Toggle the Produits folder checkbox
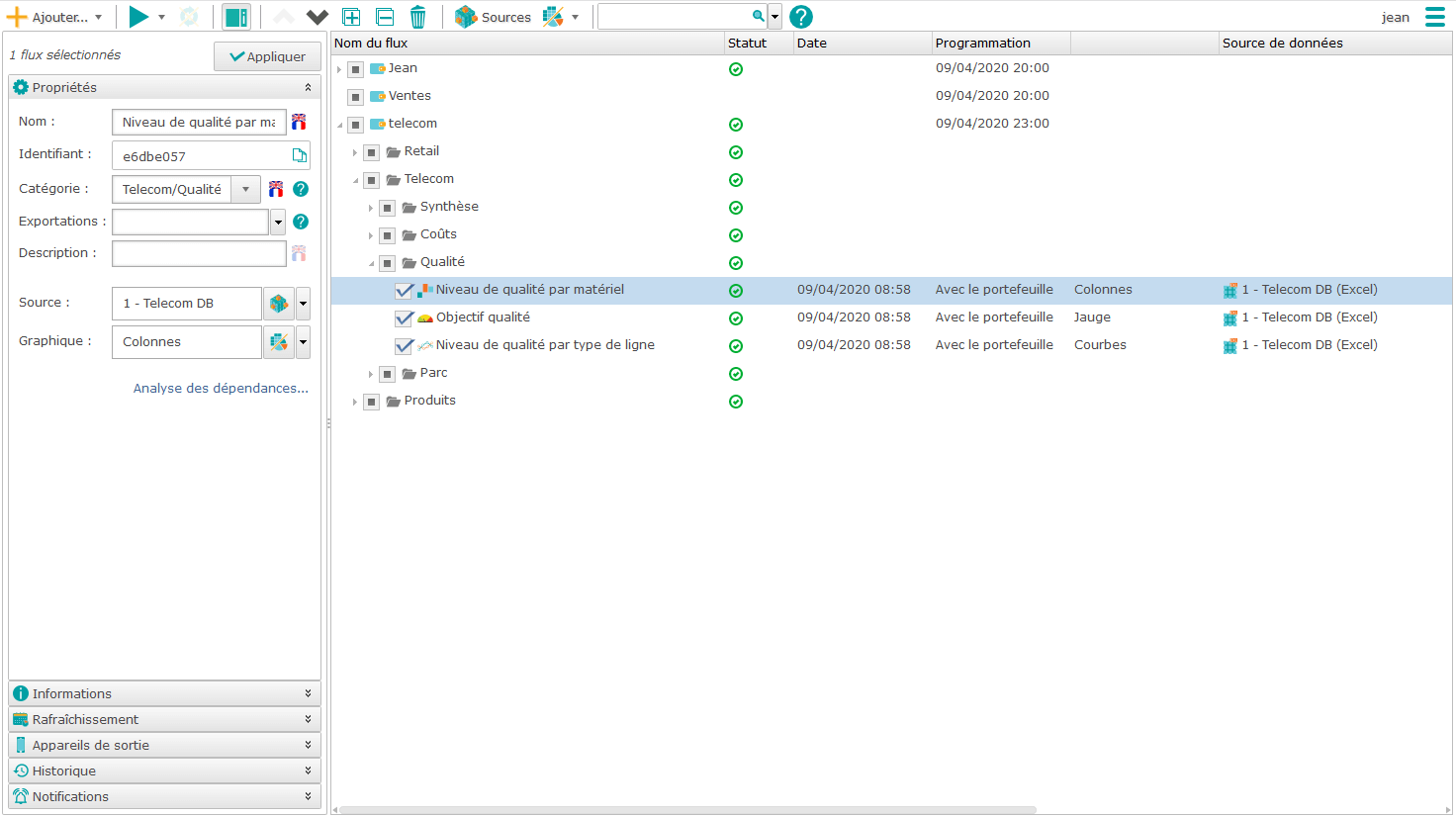The image size is (1456, 816). click(x=372, y=402)
